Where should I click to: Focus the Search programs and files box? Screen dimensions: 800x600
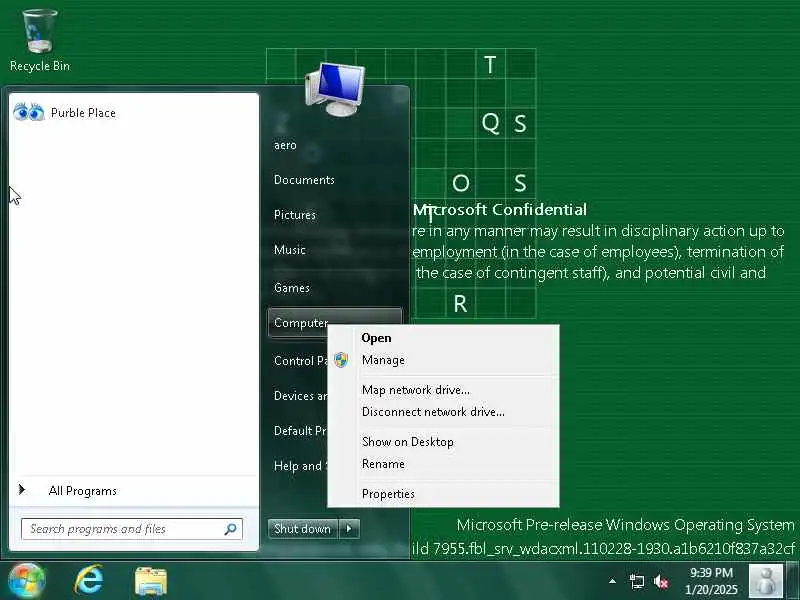click(x=132, y=529)
